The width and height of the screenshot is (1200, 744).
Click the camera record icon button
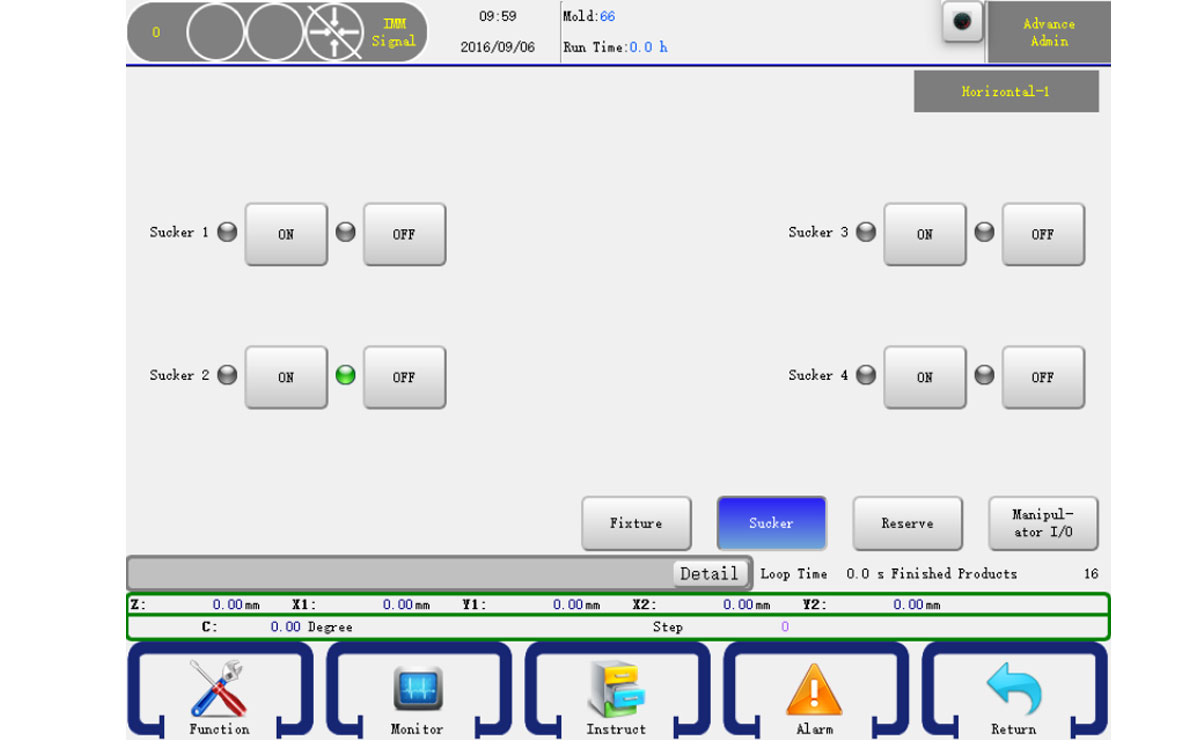[x=962, y=23]
